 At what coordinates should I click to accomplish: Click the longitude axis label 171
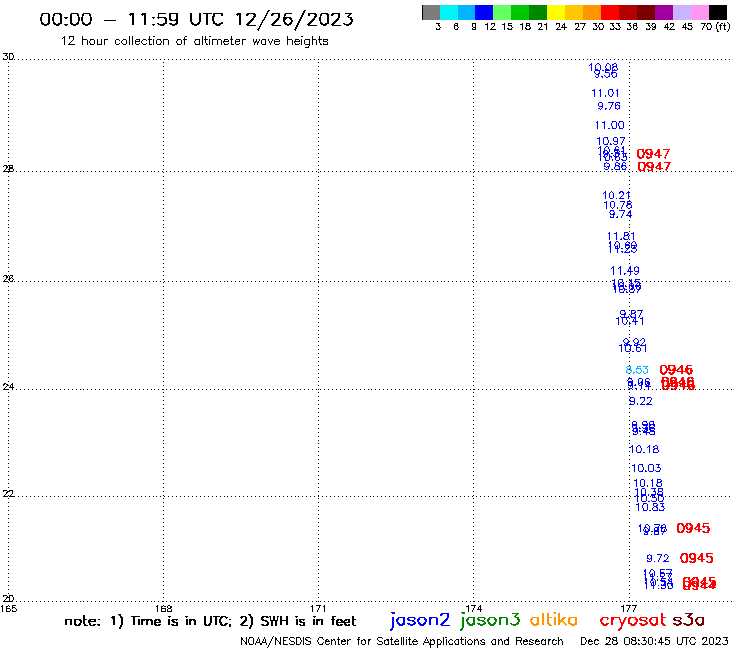[318, 608]
